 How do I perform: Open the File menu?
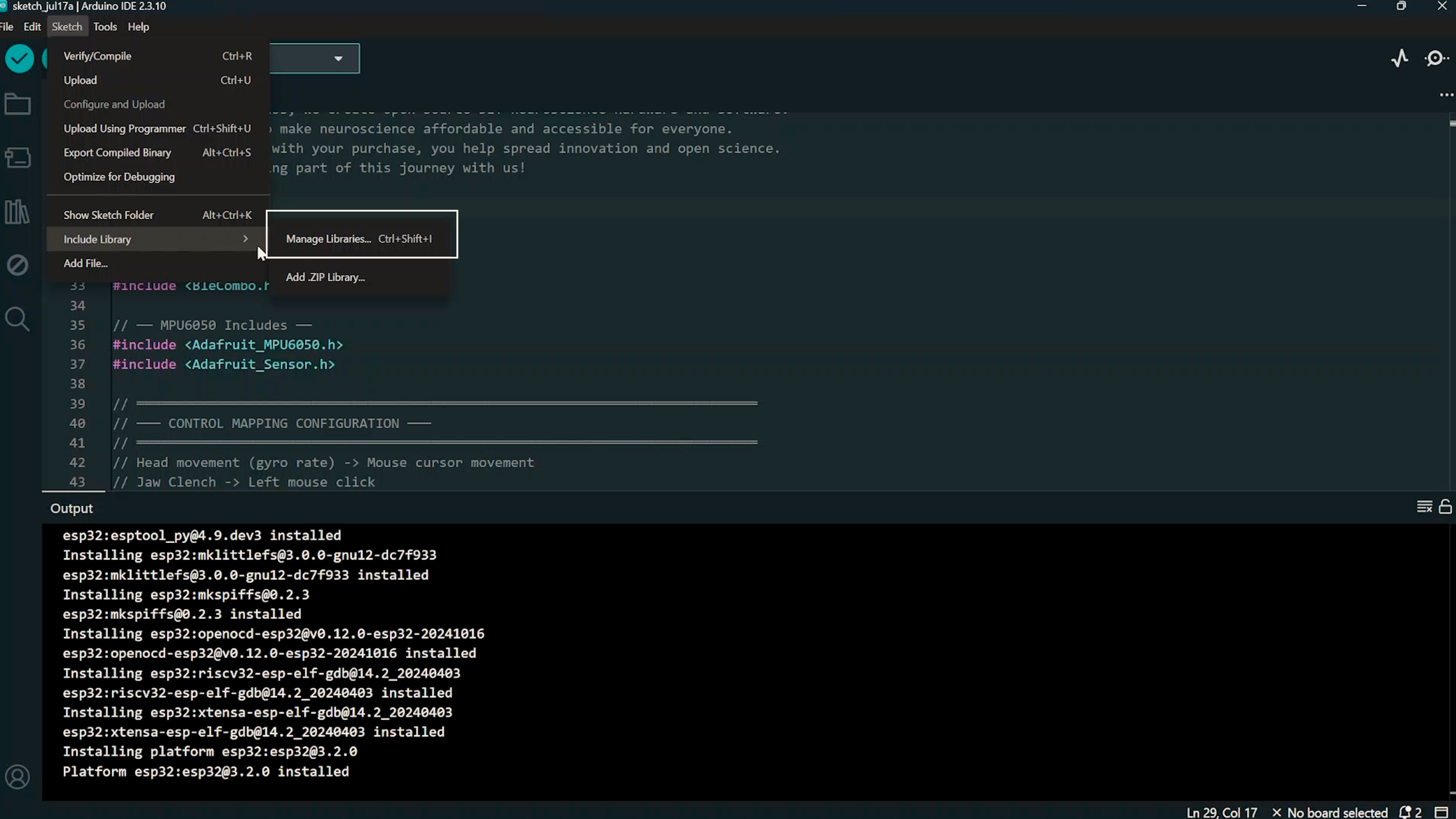pos(7,27)
